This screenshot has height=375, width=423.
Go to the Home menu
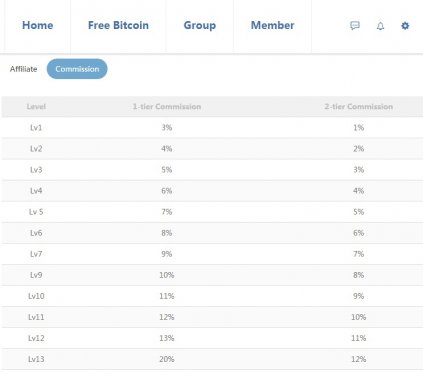(37, 25)
